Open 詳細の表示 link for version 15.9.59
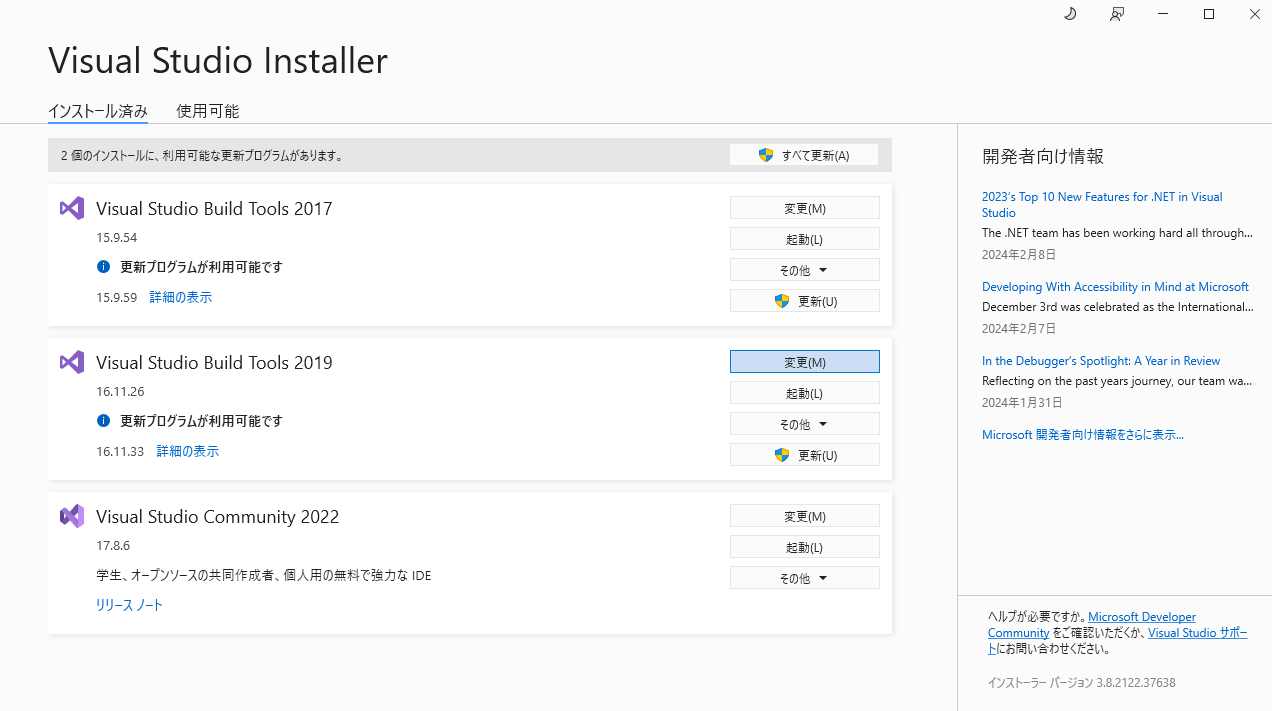 pyautogui.click(x=180, y=297)
